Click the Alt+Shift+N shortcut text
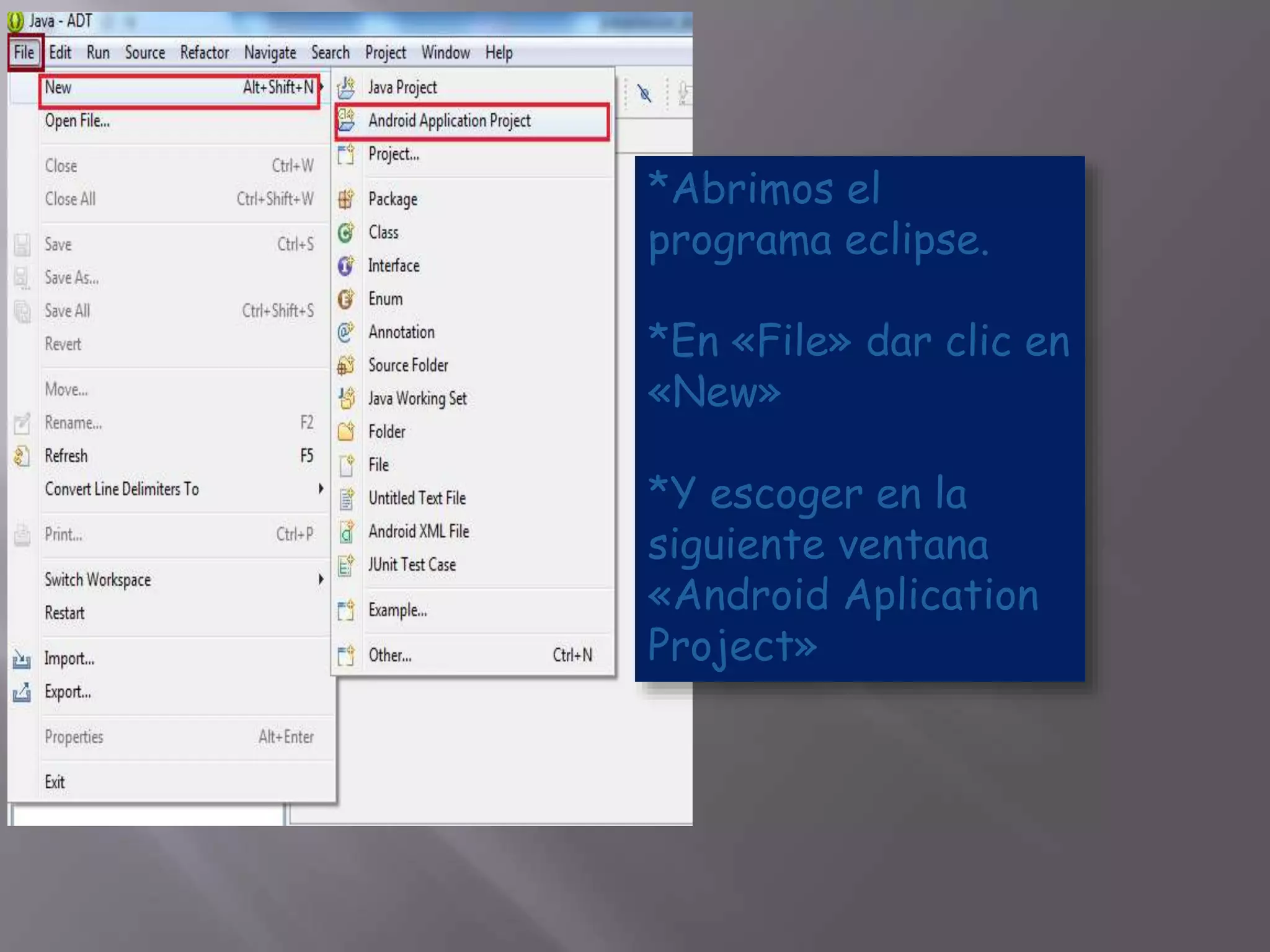 pyautogui.click(x=278, y=87)
